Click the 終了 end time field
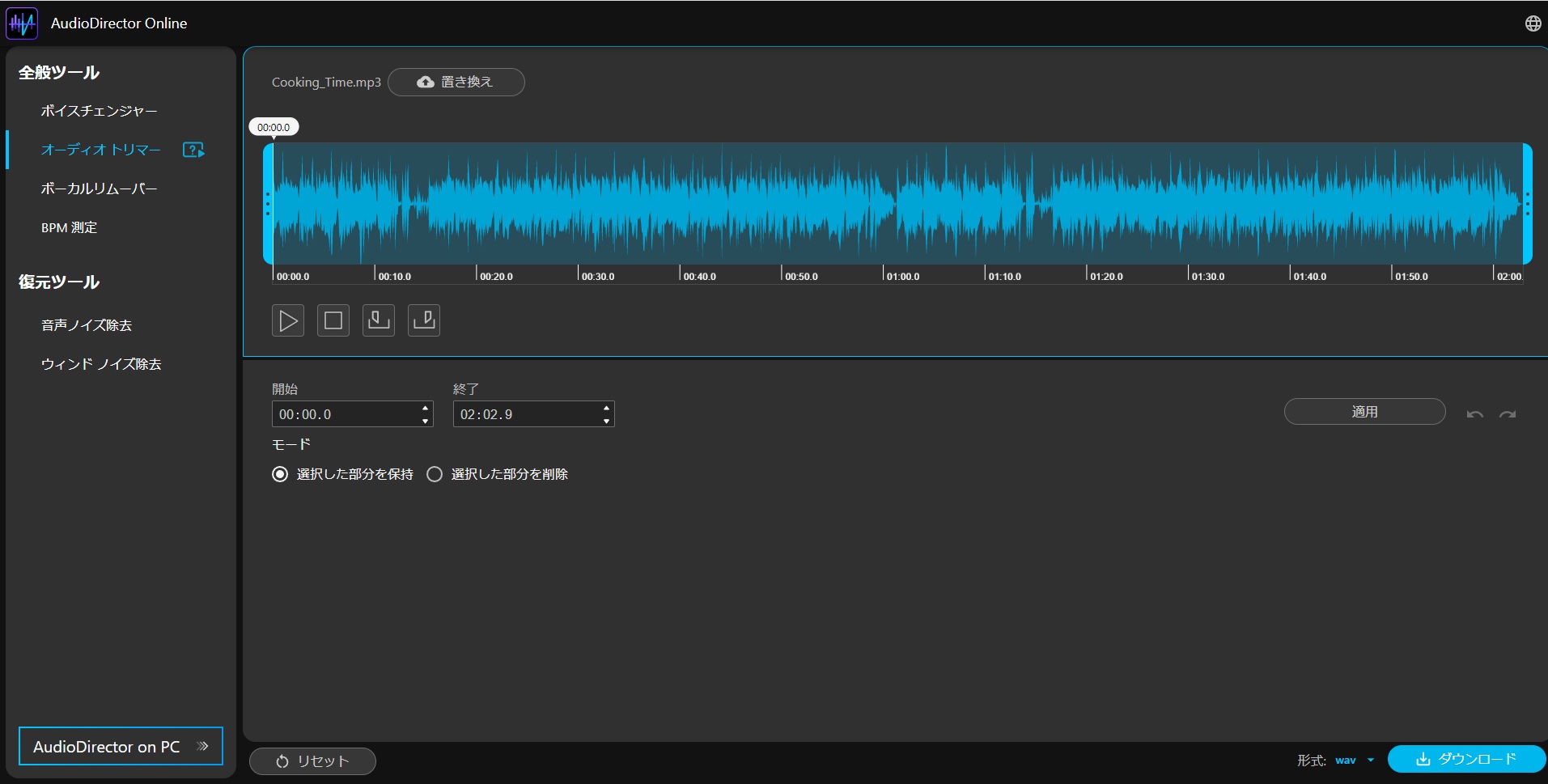Screen dimensions: 1548x784 pos(524,414)
